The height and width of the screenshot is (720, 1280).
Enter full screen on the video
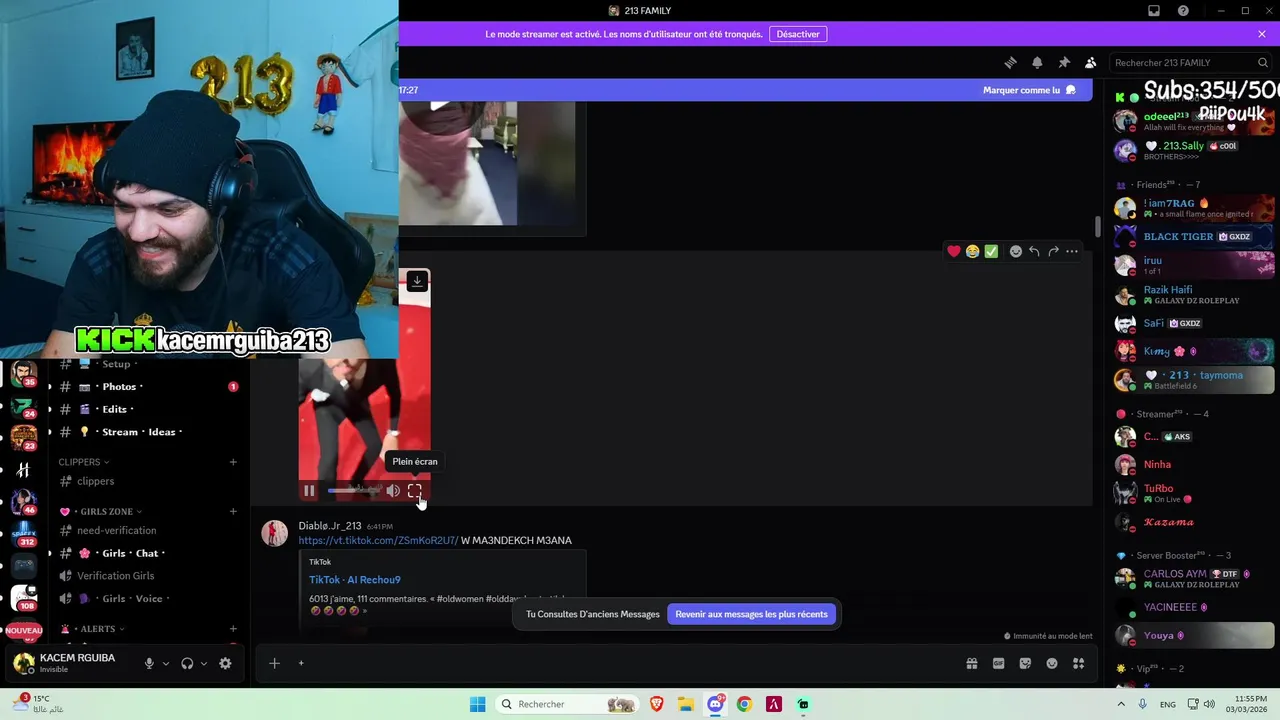point(415,491)
